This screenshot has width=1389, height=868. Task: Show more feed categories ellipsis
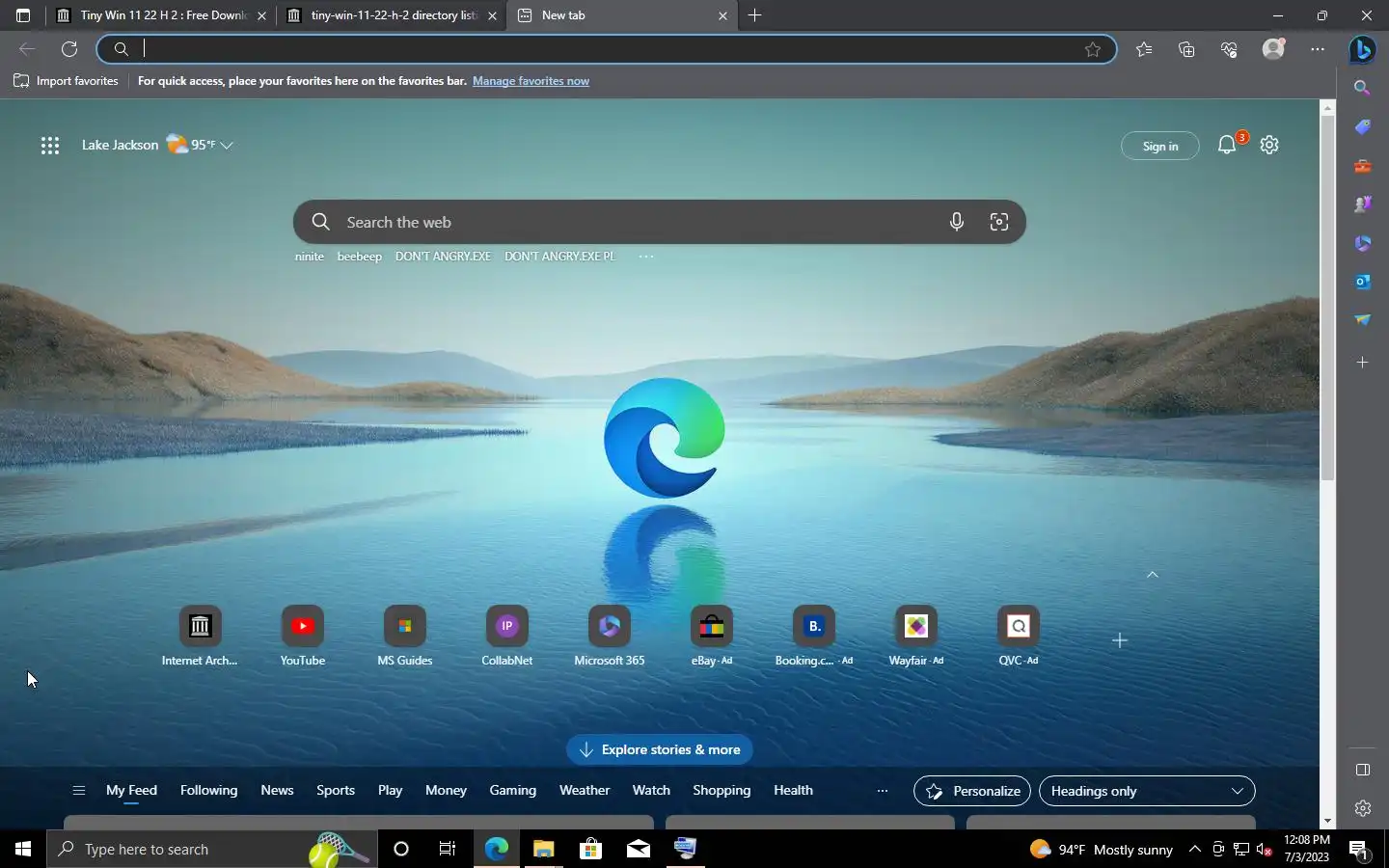point(882,791)
